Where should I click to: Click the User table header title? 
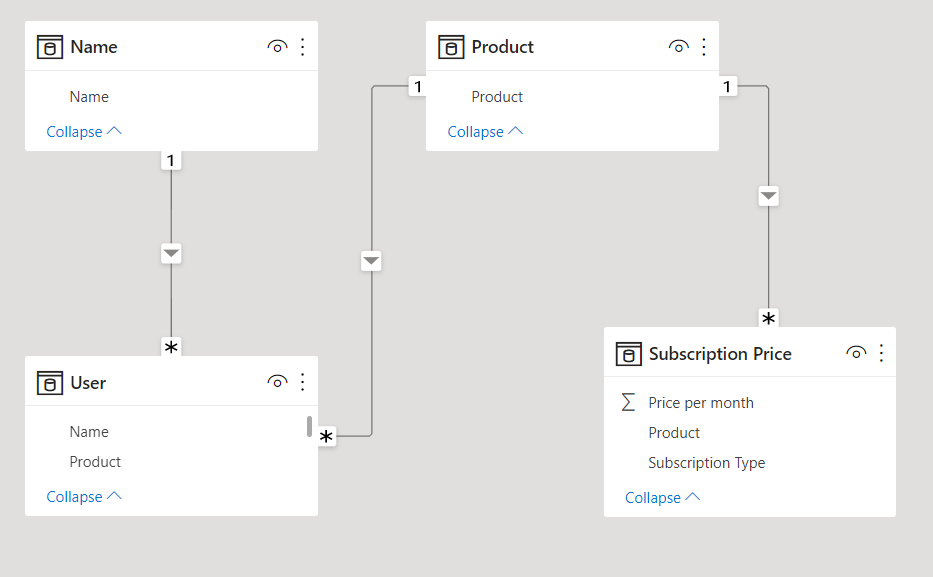88,382
